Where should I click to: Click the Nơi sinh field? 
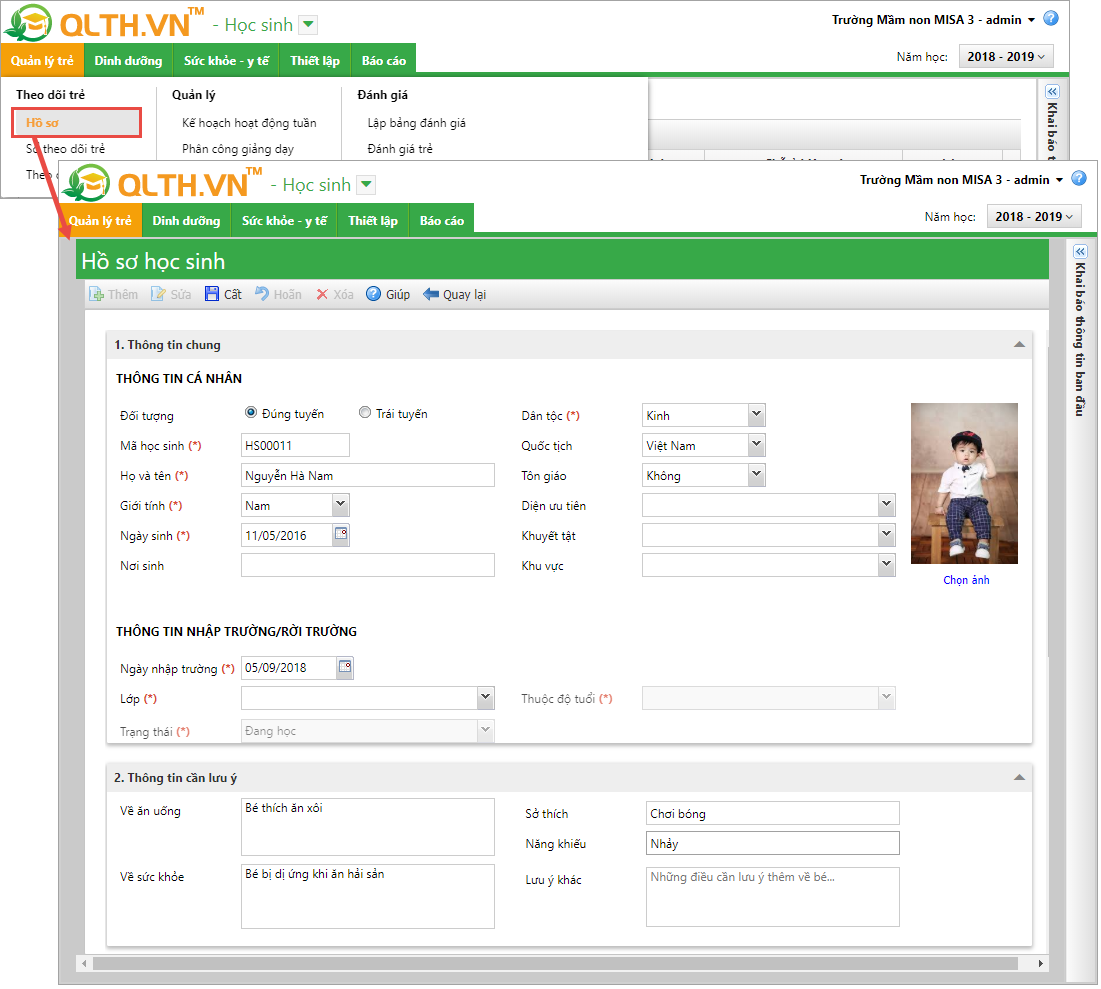368,565
